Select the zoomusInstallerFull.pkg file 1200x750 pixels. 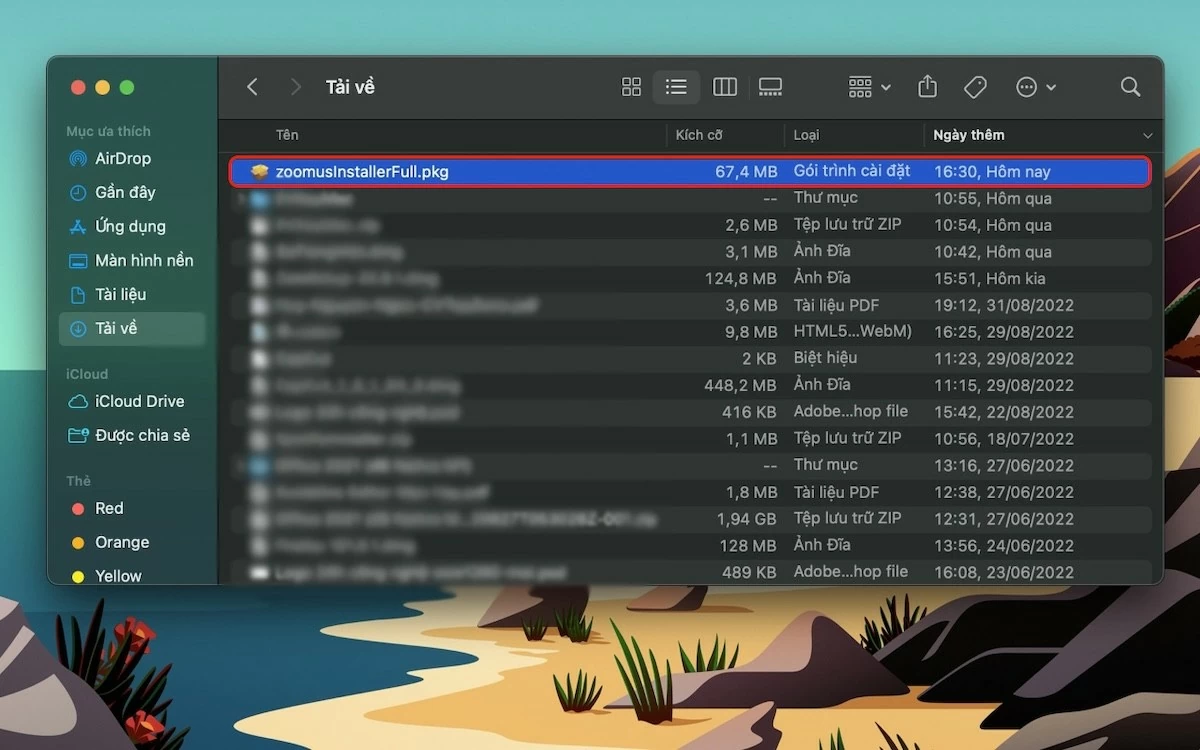coord(362,172)
